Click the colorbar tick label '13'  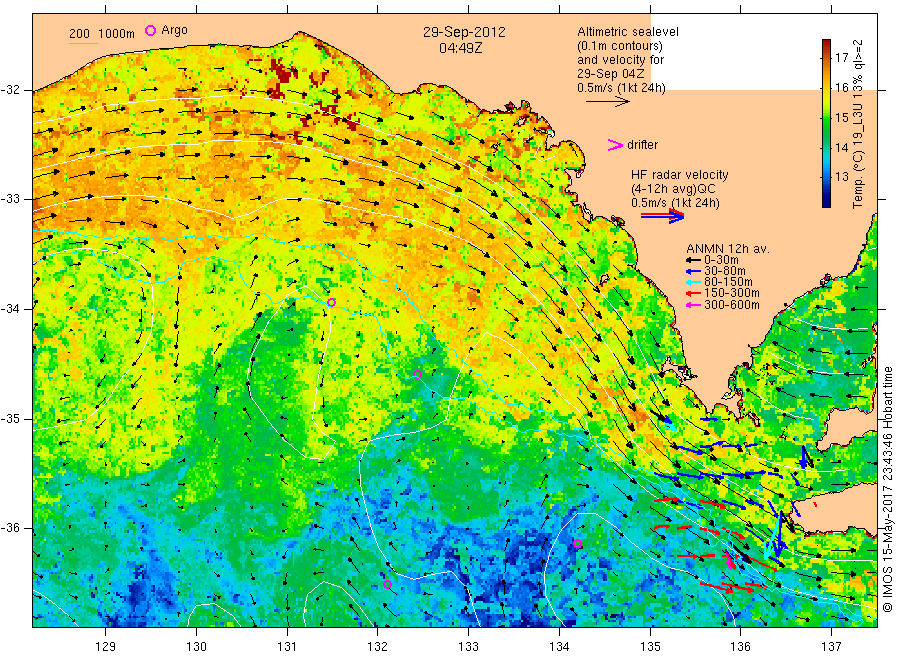pos(841,177)
